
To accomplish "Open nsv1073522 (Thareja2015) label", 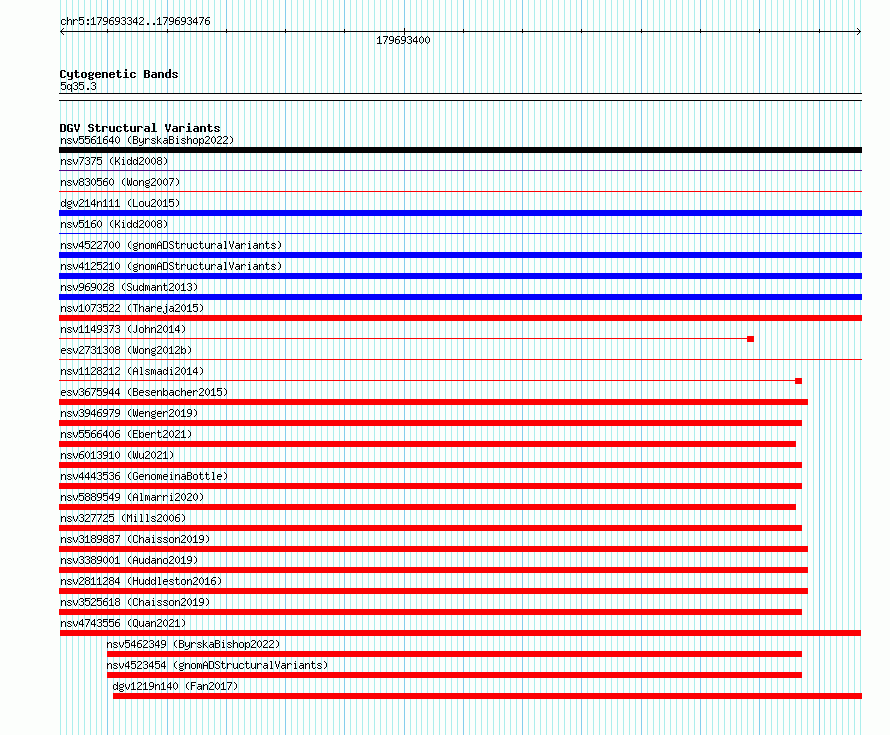I will click(132, 308).
